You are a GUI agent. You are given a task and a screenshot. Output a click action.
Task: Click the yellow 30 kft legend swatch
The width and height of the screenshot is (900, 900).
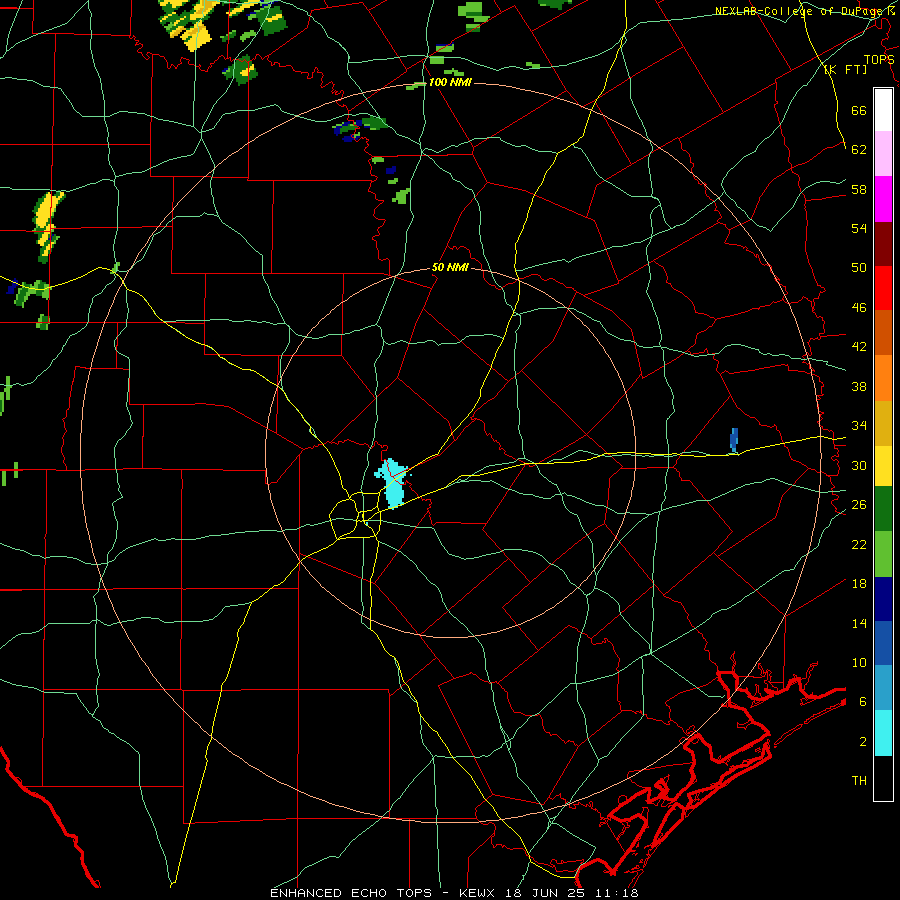(883, 466)
